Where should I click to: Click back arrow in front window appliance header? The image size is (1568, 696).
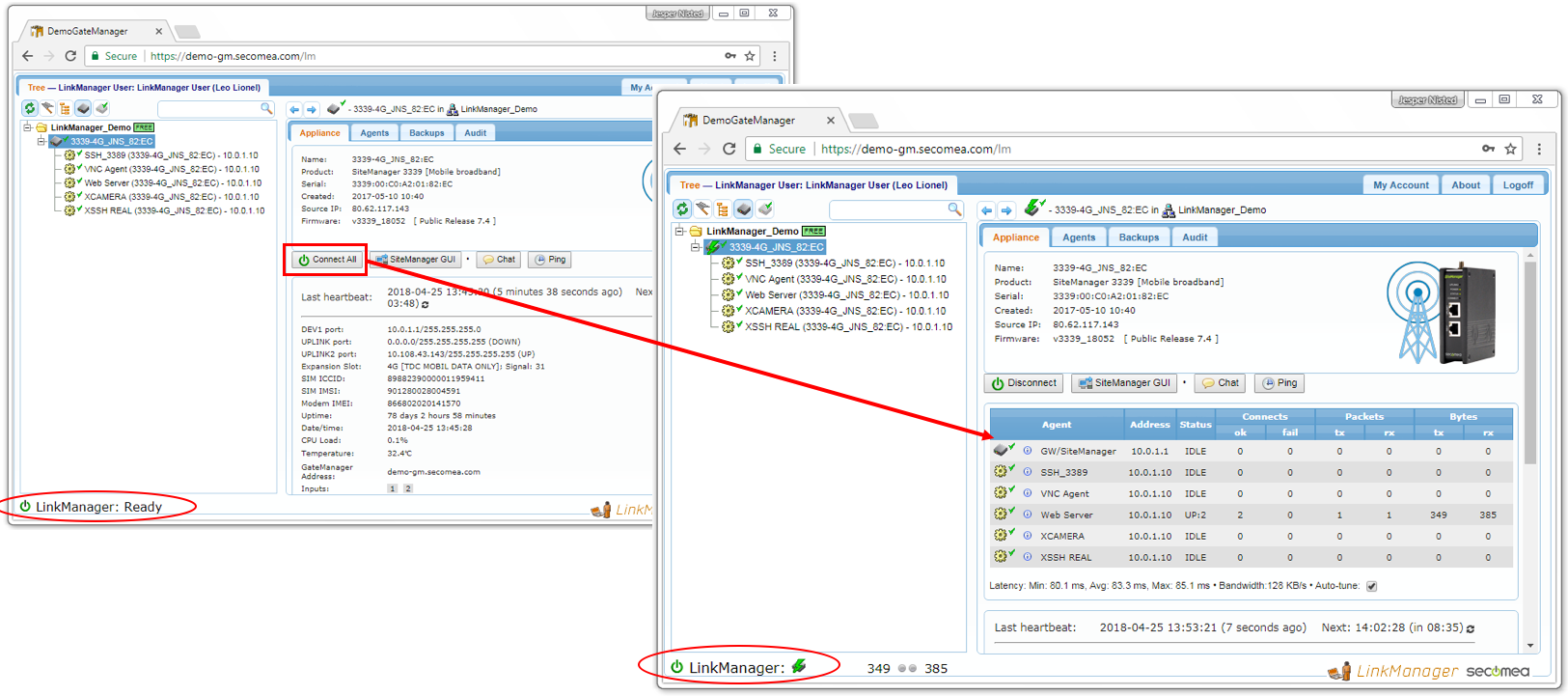pos(986,209)
